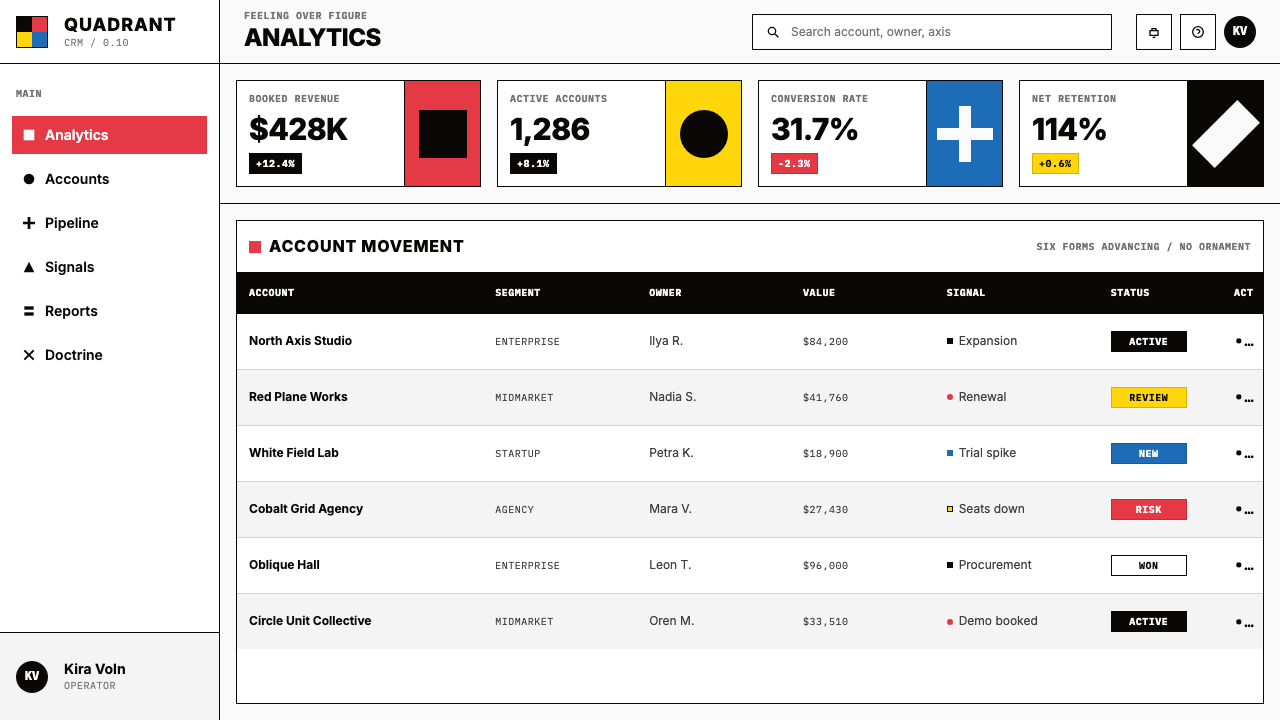Image resolution: width=1280 pixels, height=720 pixels.
Task: Open Oblique Hall account row
Action: pyautogui.click(x=750, y=566)
